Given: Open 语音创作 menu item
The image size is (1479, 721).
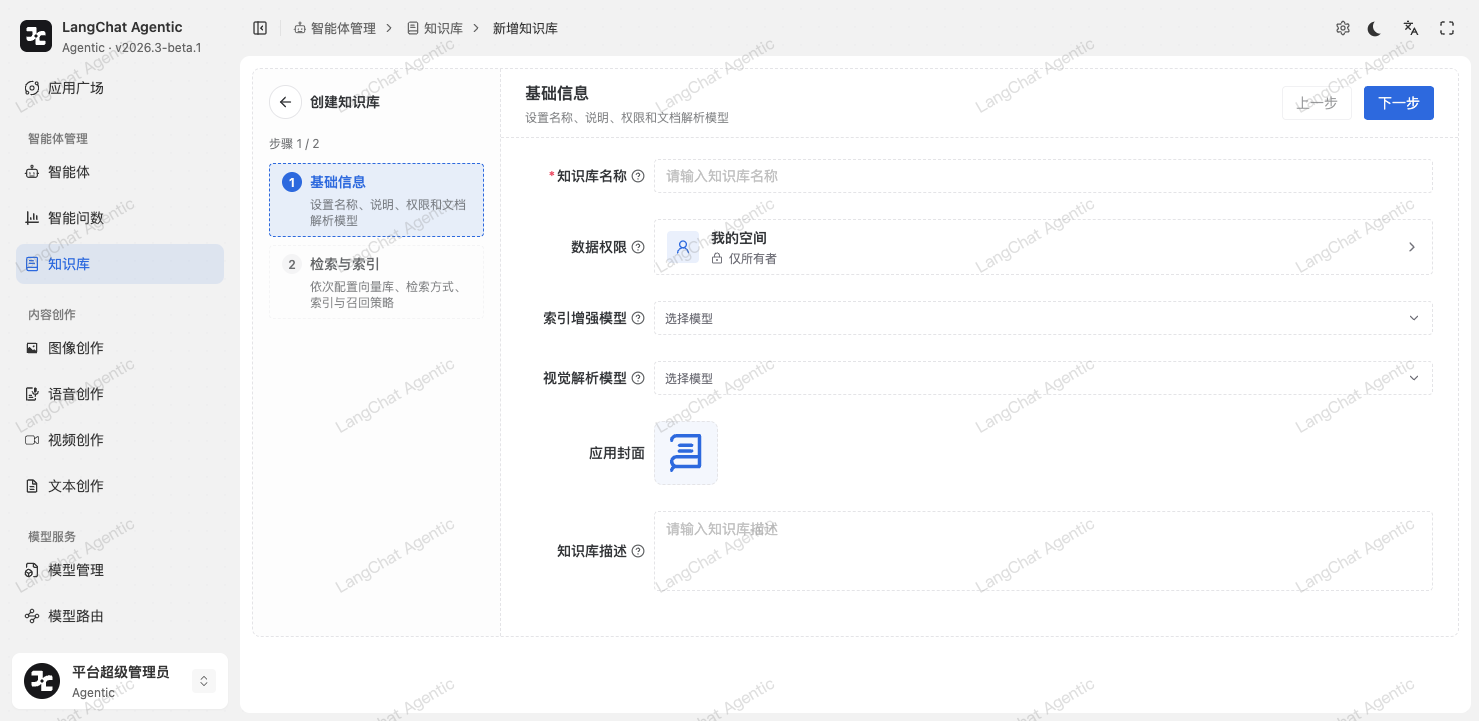Looking at the screenshot, I should [120, 394].
